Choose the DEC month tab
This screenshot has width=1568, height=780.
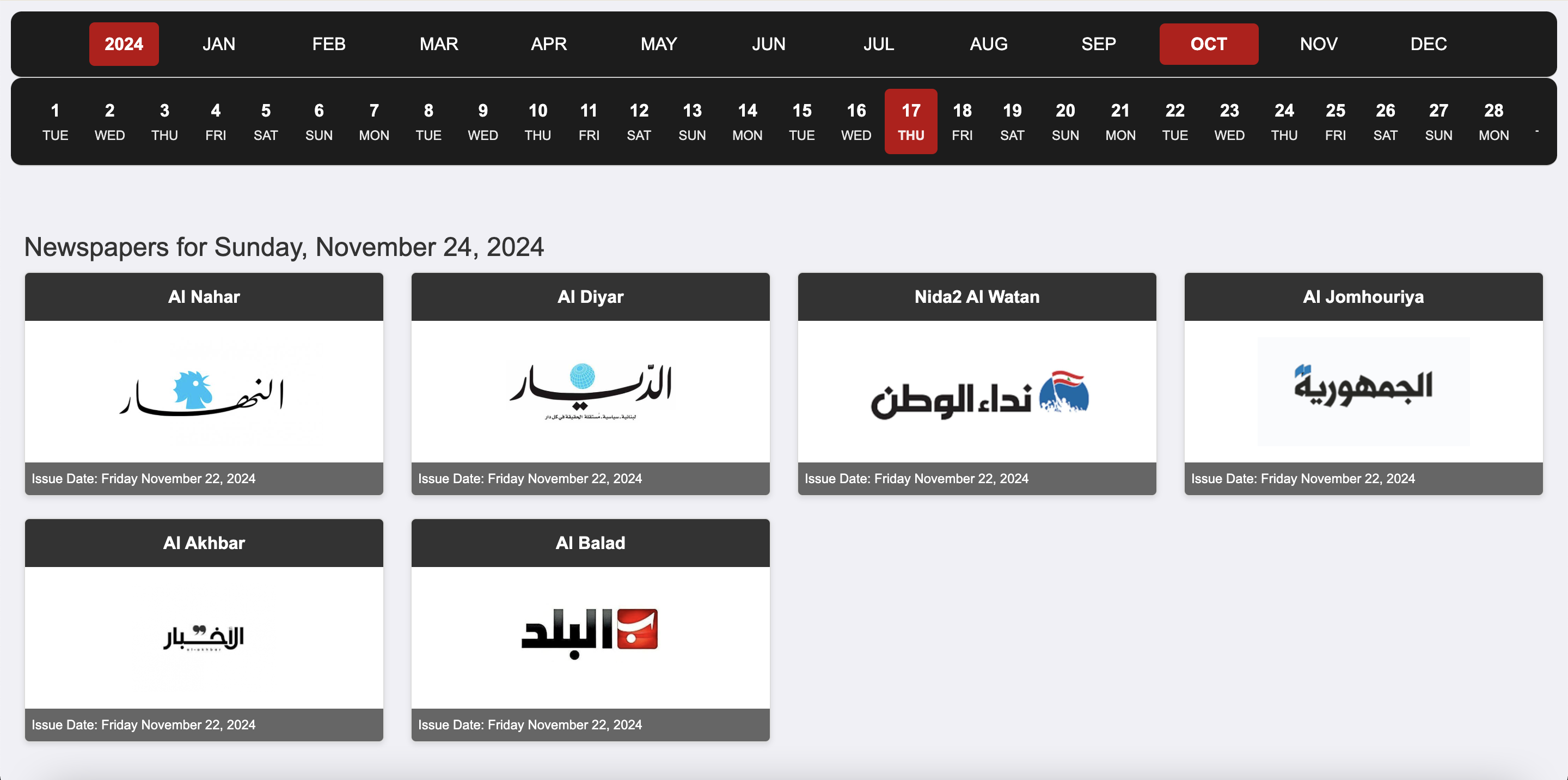[x=1428, y=44]
